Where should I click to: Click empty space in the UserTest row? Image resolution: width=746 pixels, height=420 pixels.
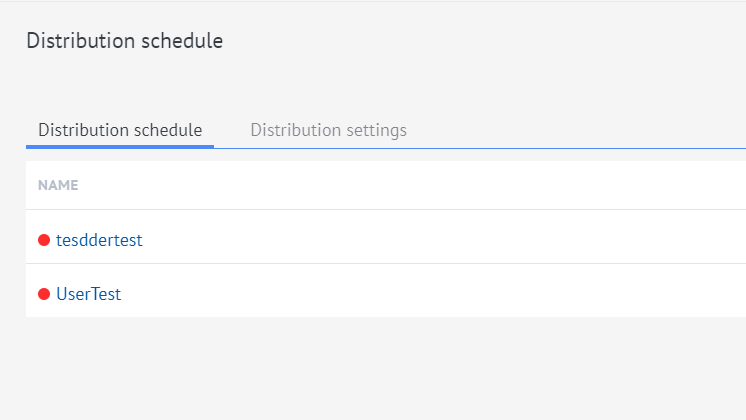450,294
